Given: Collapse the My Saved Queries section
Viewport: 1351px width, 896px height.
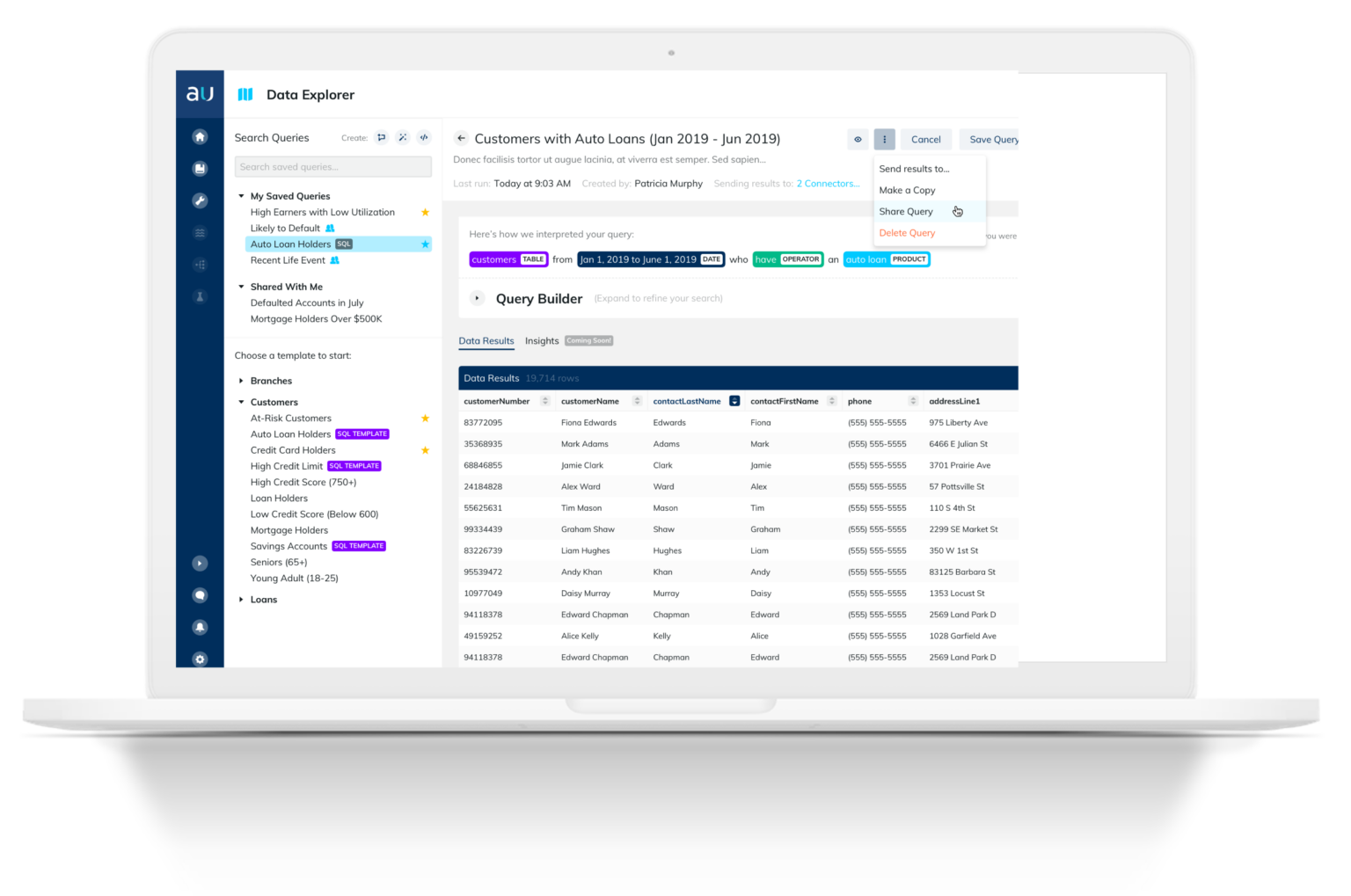Looking at the screenshot, I should tap(240, 195).
